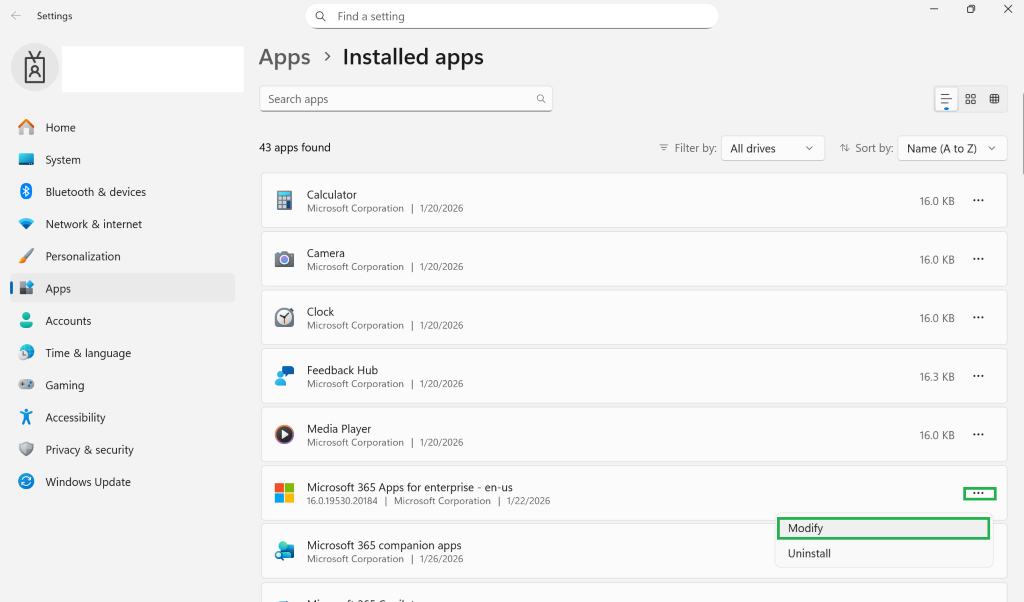
Task: Go to Windows Update settings
Action: [88, 482]
